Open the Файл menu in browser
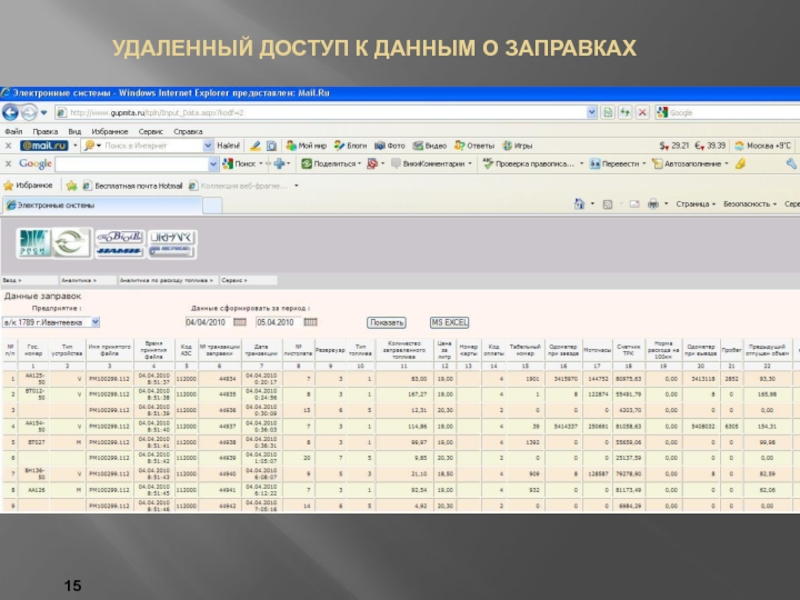 (13, 131)
